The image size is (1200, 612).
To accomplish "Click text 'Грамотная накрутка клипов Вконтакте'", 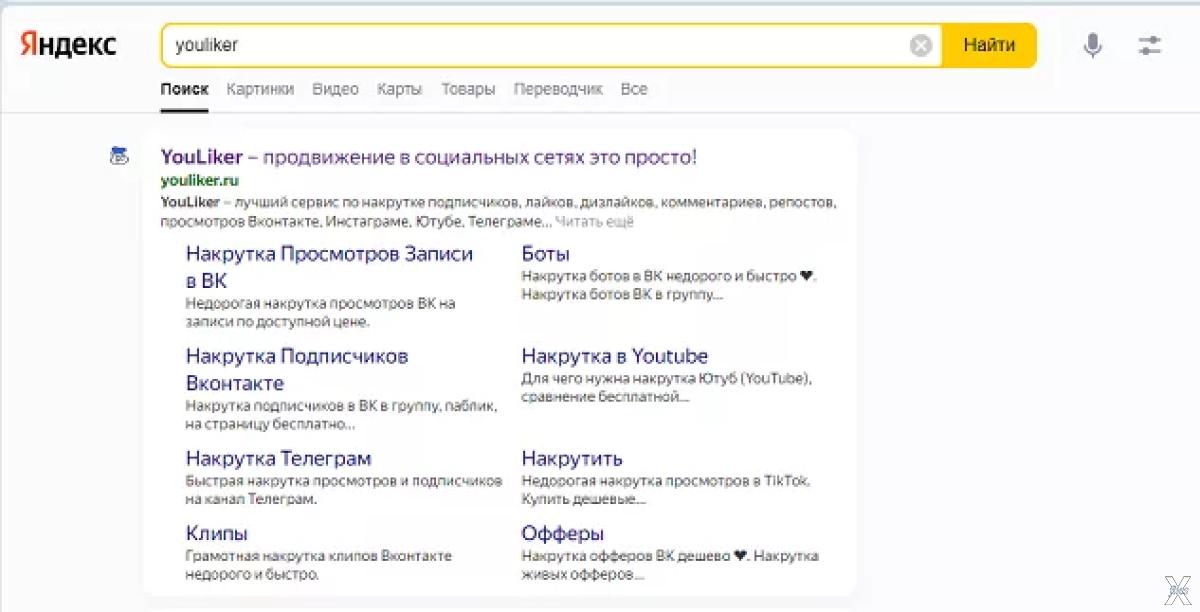I will (319, 555).
